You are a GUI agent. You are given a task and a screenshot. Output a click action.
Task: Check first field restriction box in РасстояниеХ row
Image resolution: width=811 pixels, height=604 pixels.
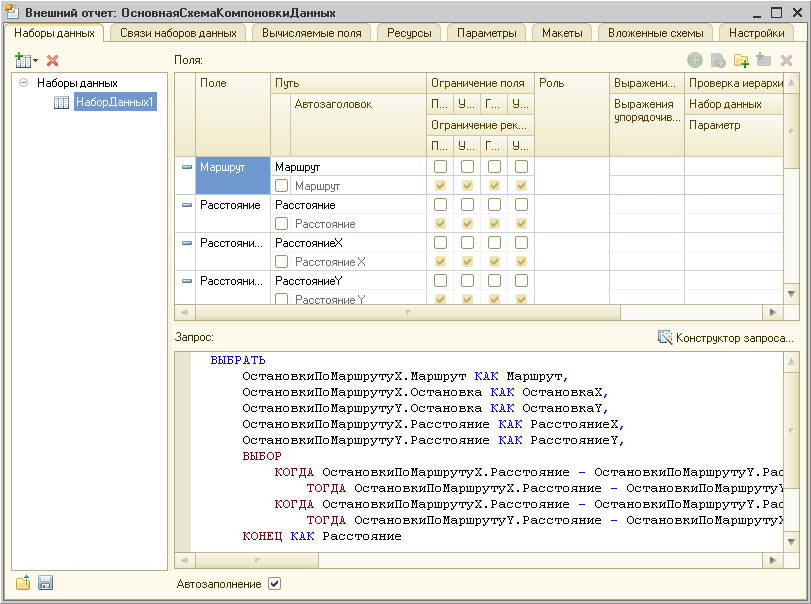[440, 243]
